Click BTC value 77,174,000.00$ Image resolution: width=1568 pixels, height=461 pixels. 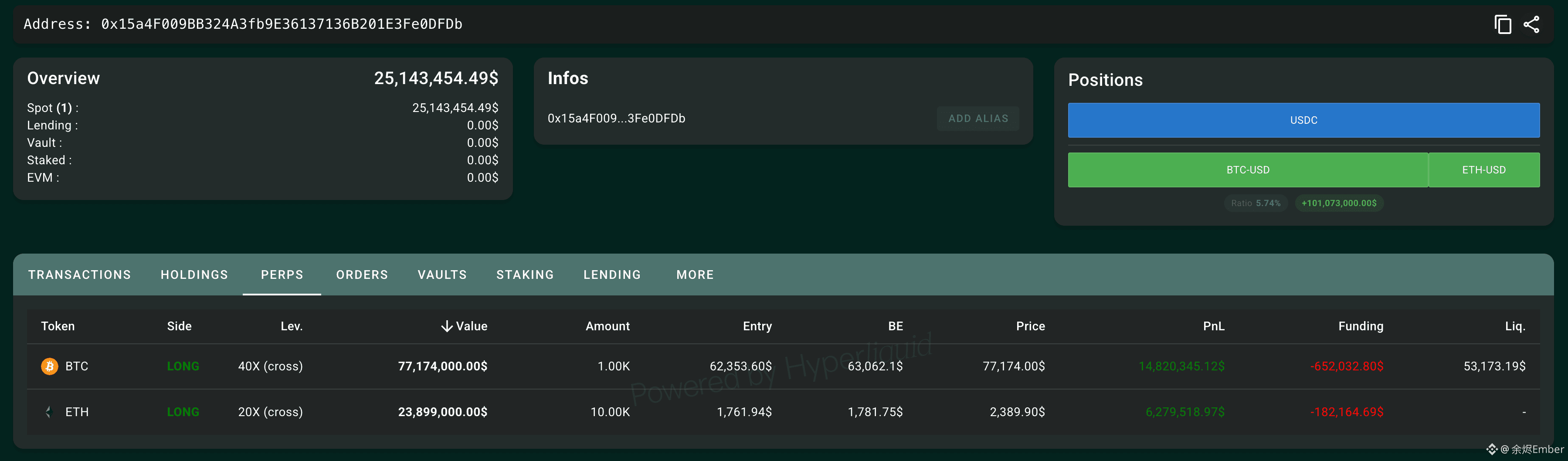(442, 366)
